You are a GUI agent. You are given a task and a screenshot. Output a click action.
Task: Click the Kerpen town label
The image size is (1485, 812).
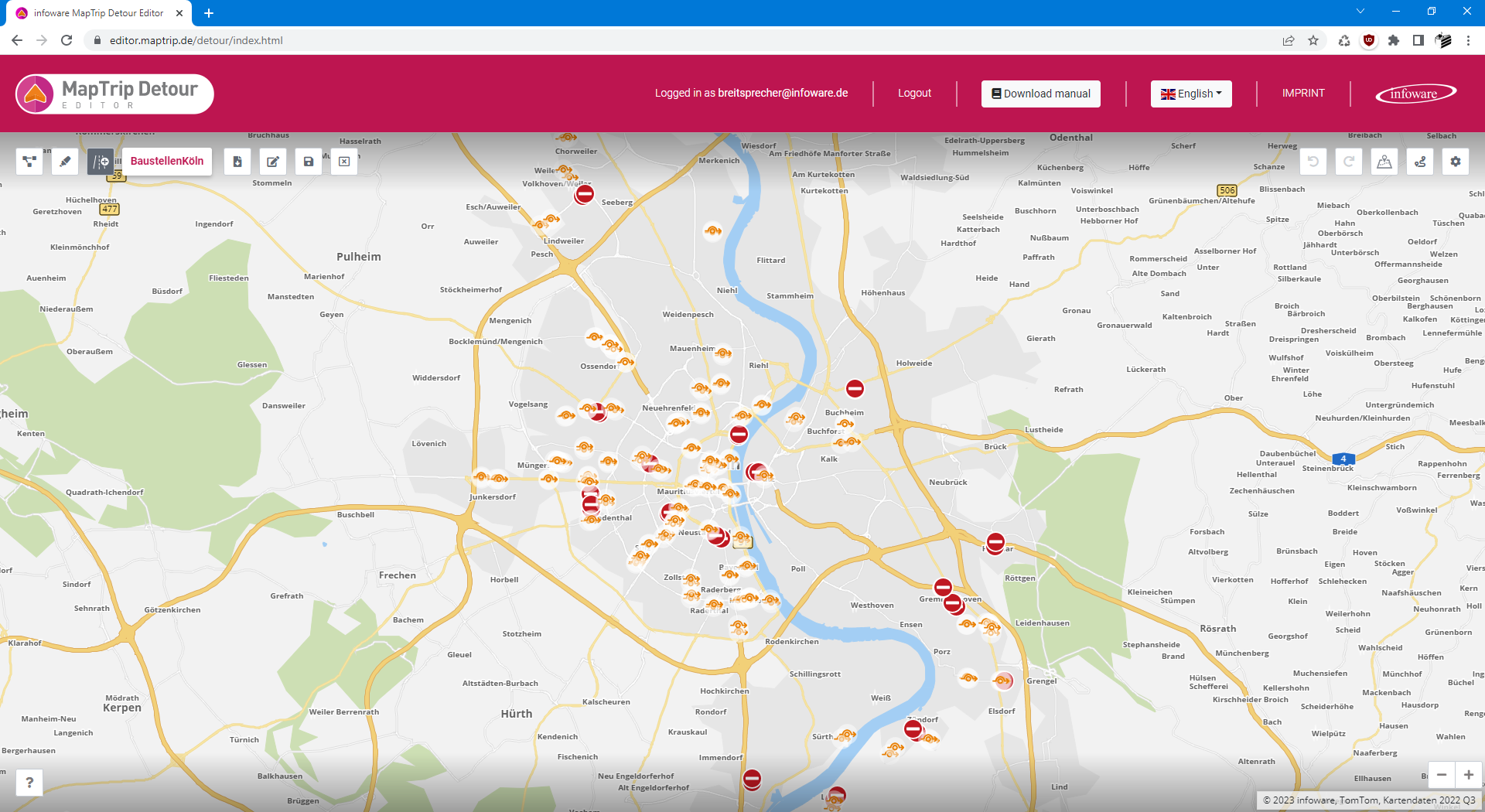pyautogui.click(x=122, y=708)
